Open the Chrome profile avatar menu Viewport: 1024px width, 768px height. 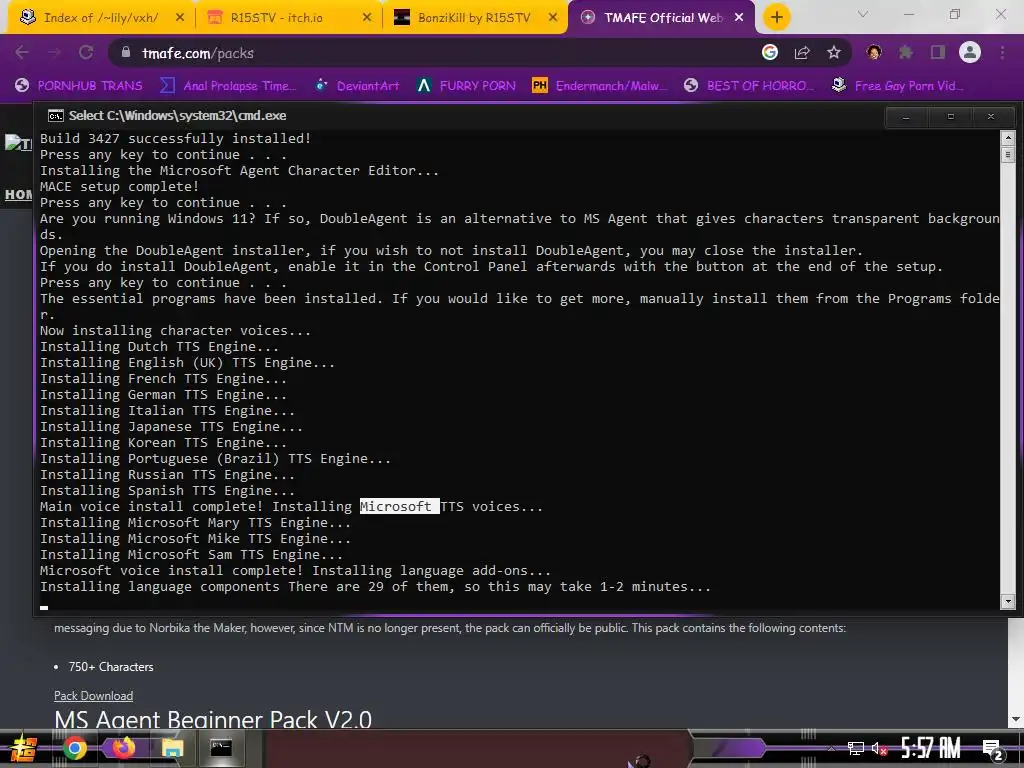tap(970, 53)
